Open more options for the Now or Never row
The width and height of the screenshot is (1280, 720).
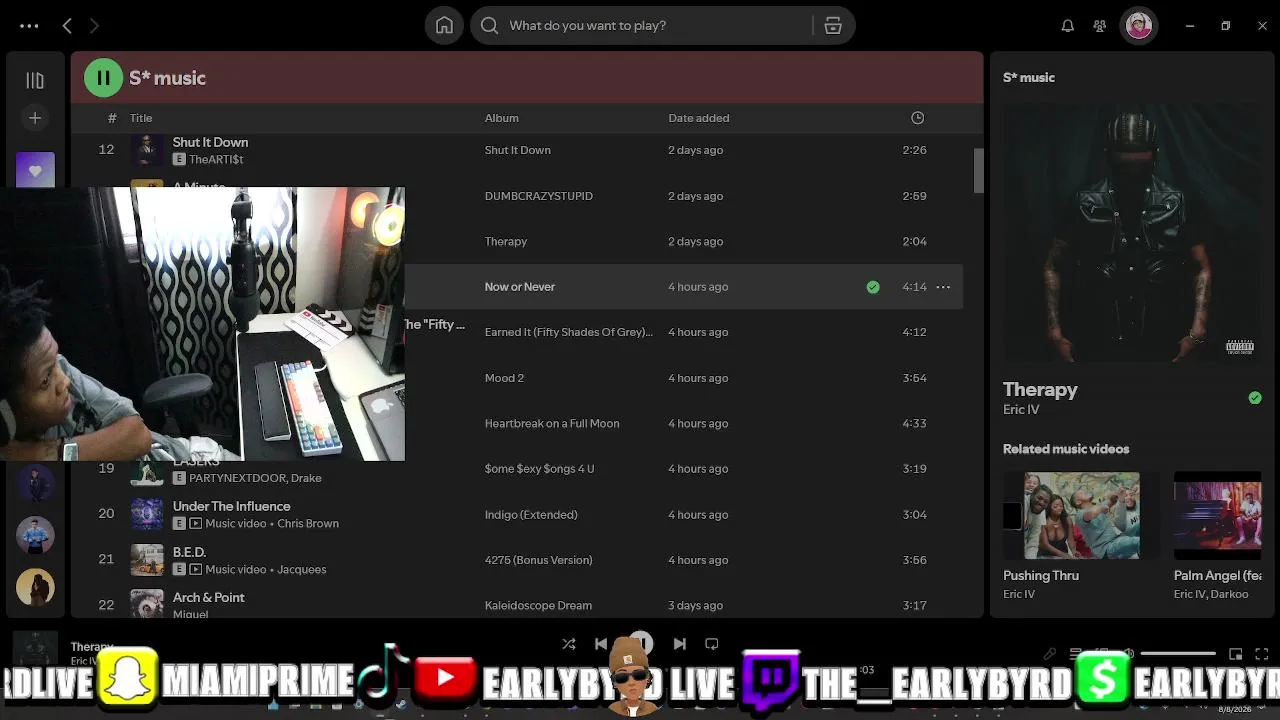(943, 287)
